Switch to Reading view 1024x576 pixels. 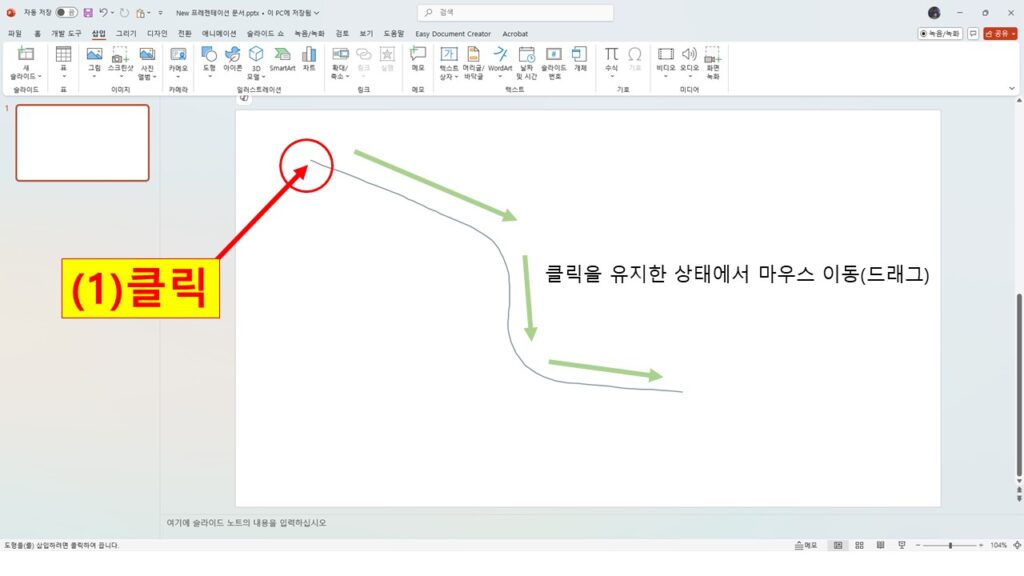point(880,545)
